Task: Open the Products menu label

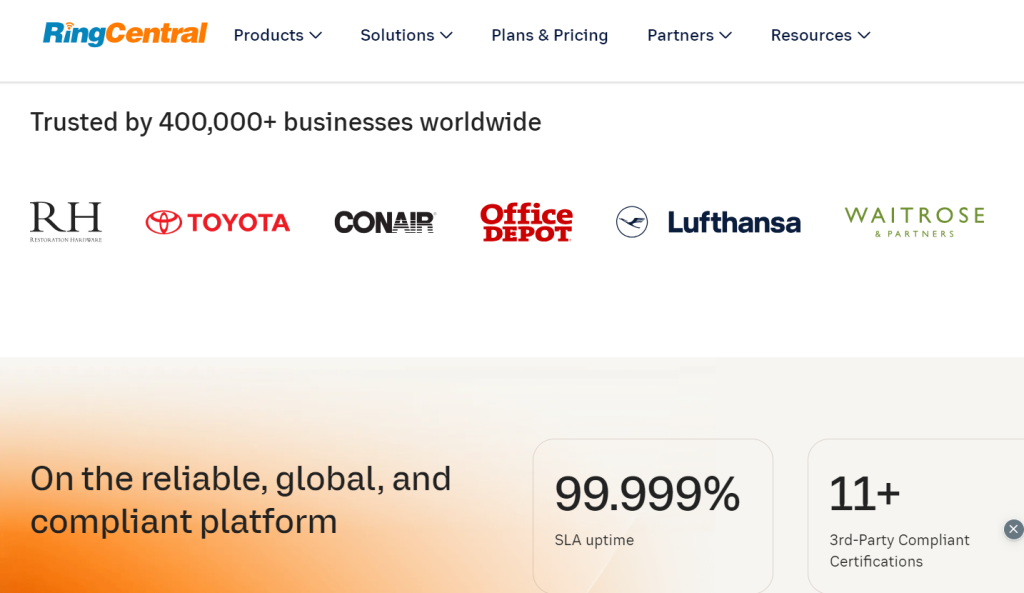Action: click(x=268, y=35)
